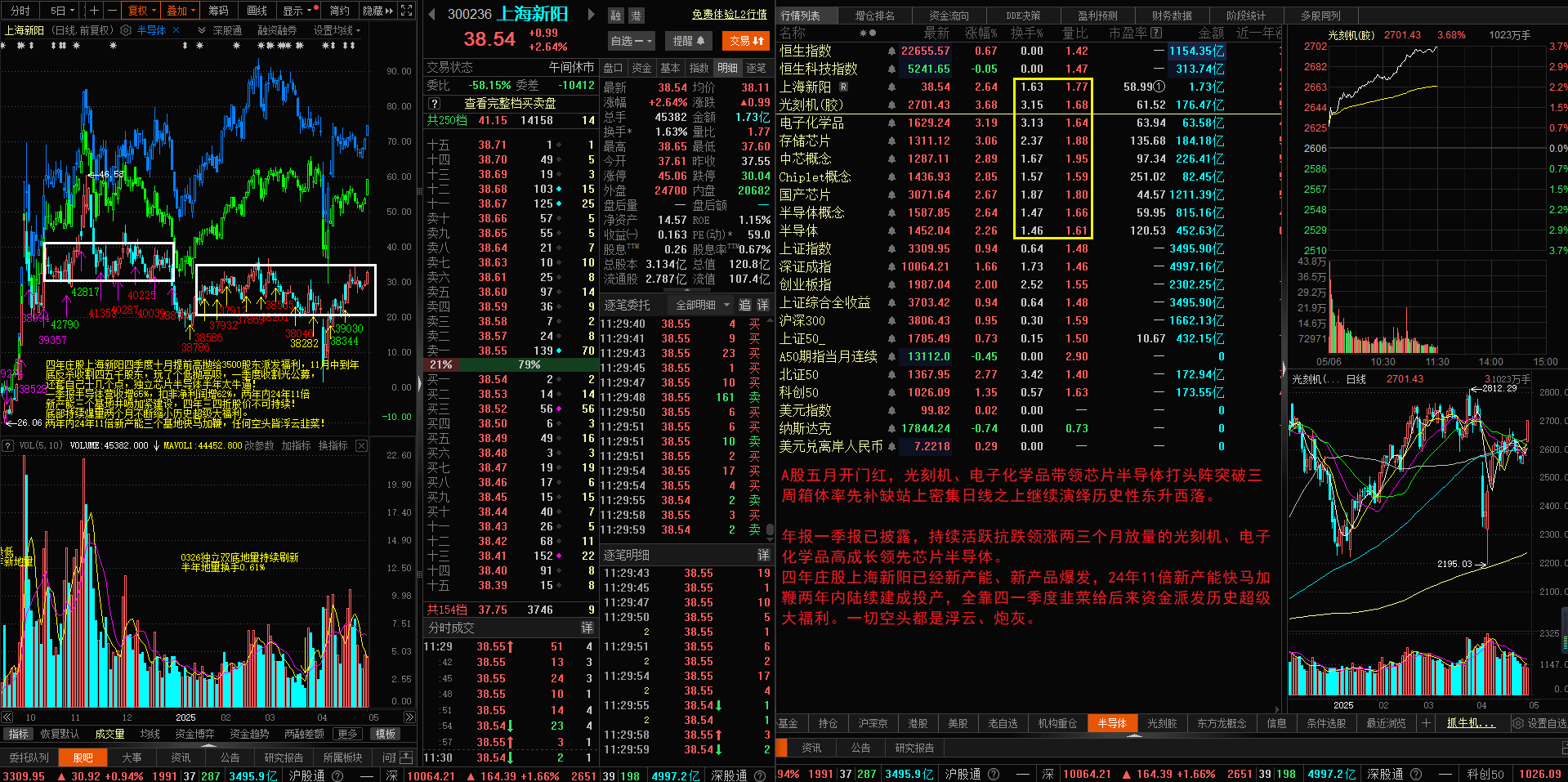Switch to the 资金 tab in quote panel
The image size is (1568, 782).
coord(642,68)
